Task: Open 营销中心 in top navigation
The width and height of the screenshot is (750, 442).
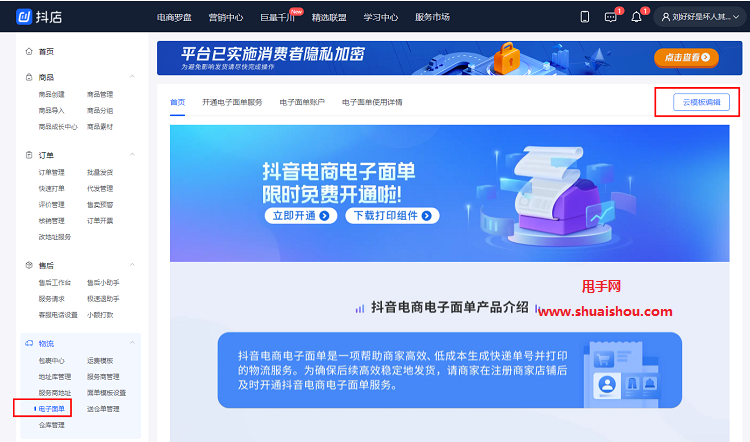Action: [x=226, y=17]
